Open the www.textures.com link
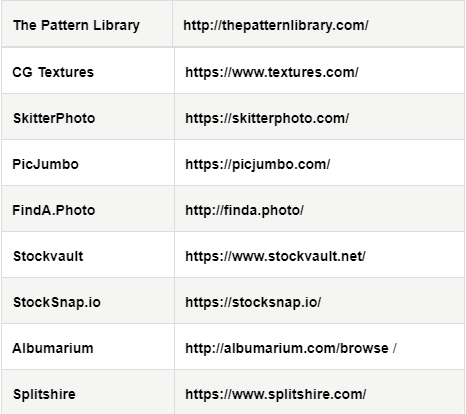Image resolution: width=466 pixels, height=414 pixels. point(272,72)
